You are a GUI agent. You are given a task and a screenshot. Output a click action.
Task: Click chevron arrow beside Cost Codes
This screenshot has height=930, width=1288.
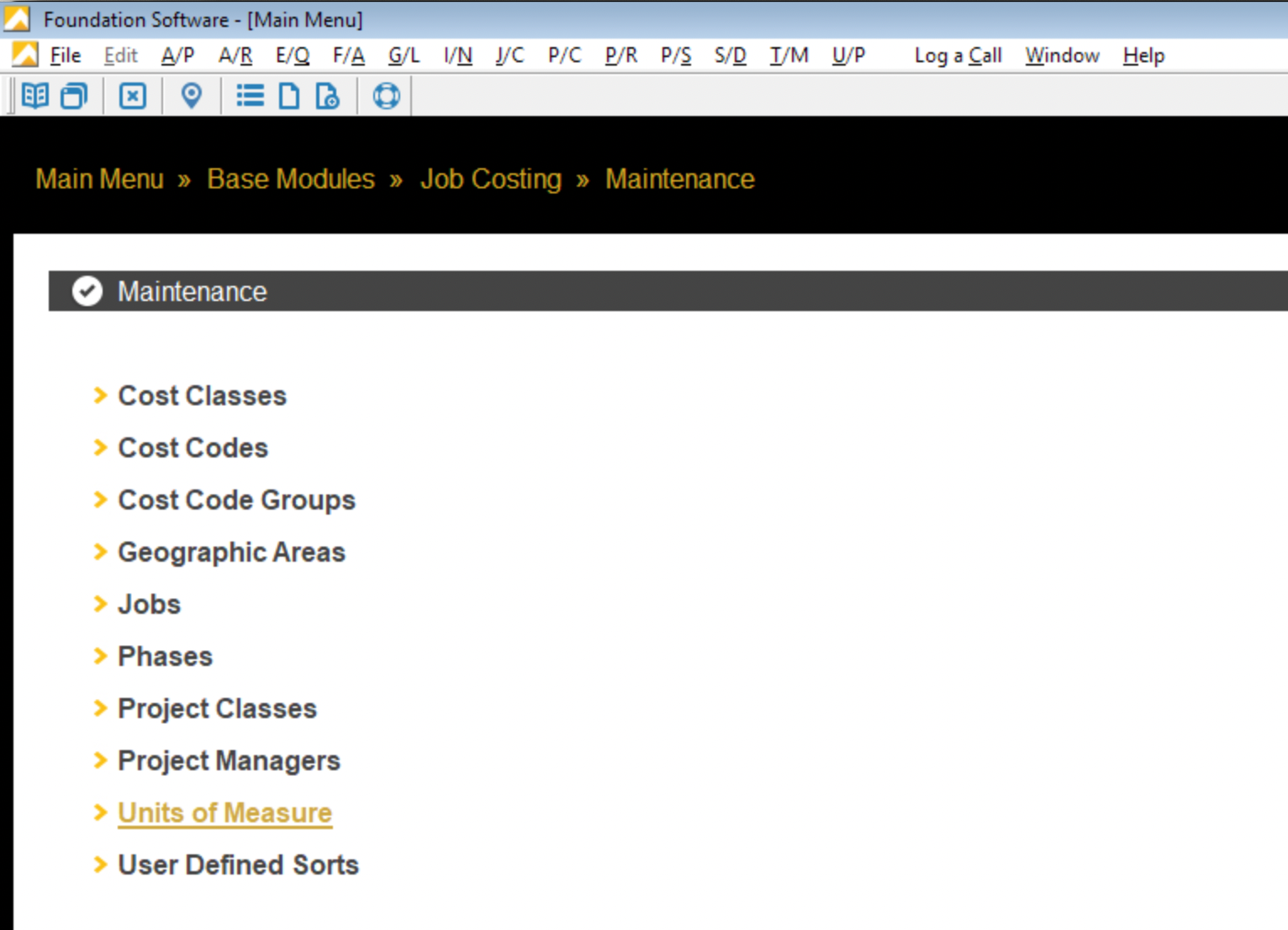point(100,447)
